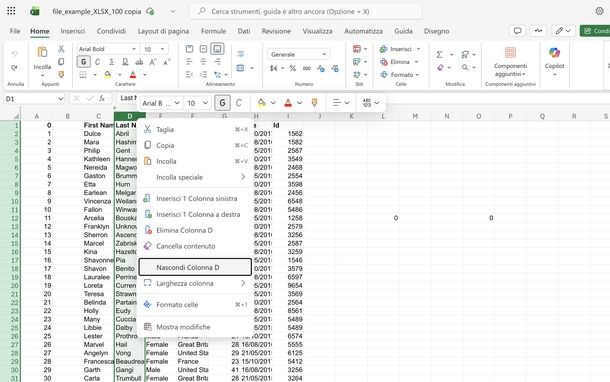Toggle bottom vertical alignment in the ribbon
This screenshot has height=382, width=610.
[x=217, y=49]
